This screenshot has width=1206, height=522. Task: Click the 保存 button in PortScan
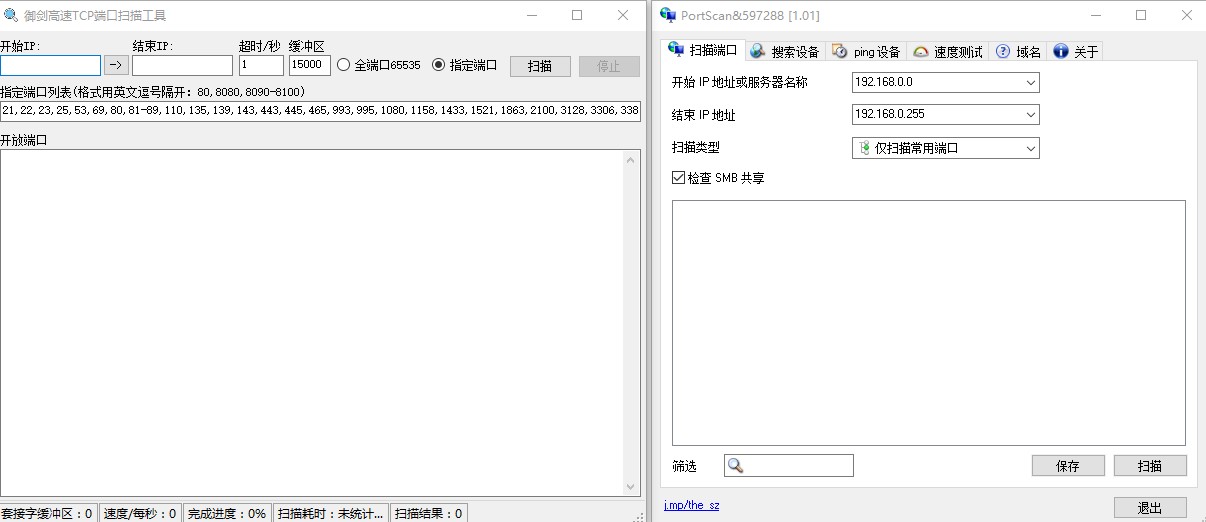[1068, 466]
